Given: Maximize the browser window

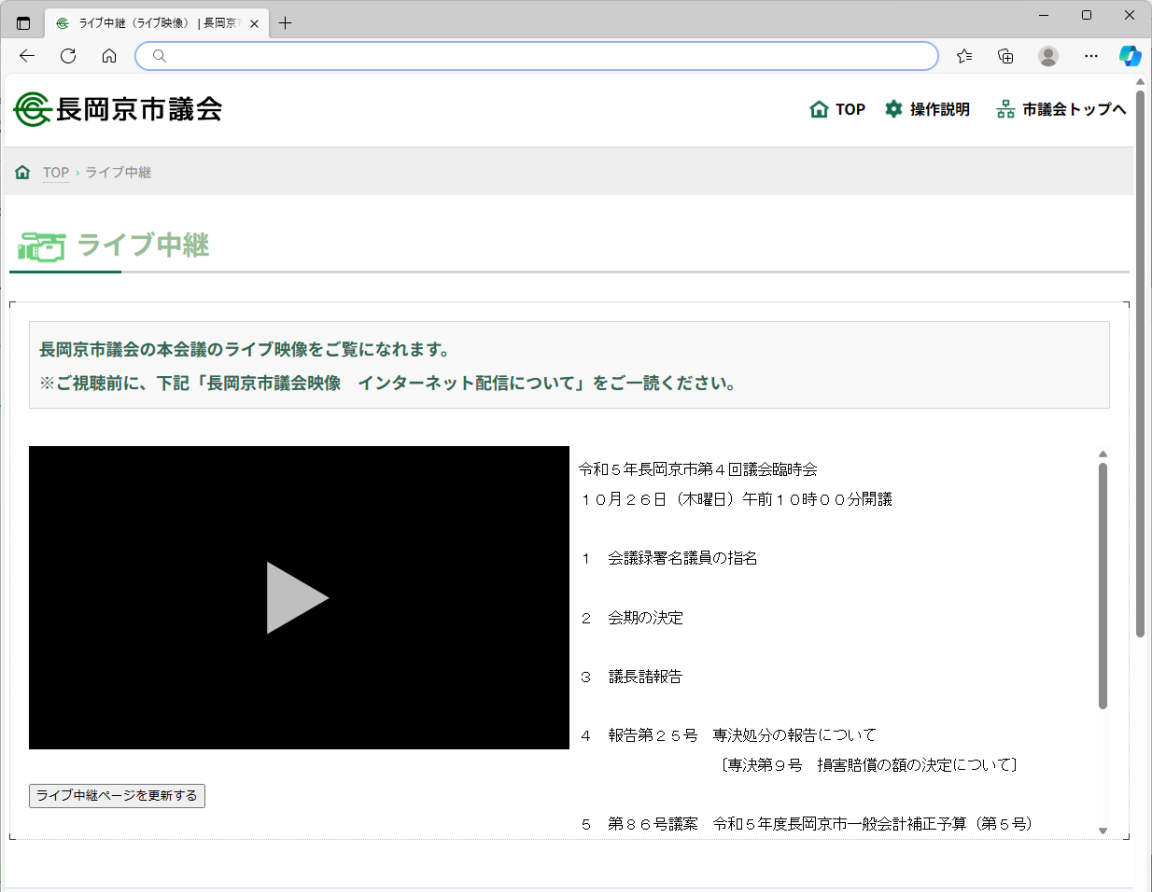Looking at the screenshot, I should tap(1087, 15).
